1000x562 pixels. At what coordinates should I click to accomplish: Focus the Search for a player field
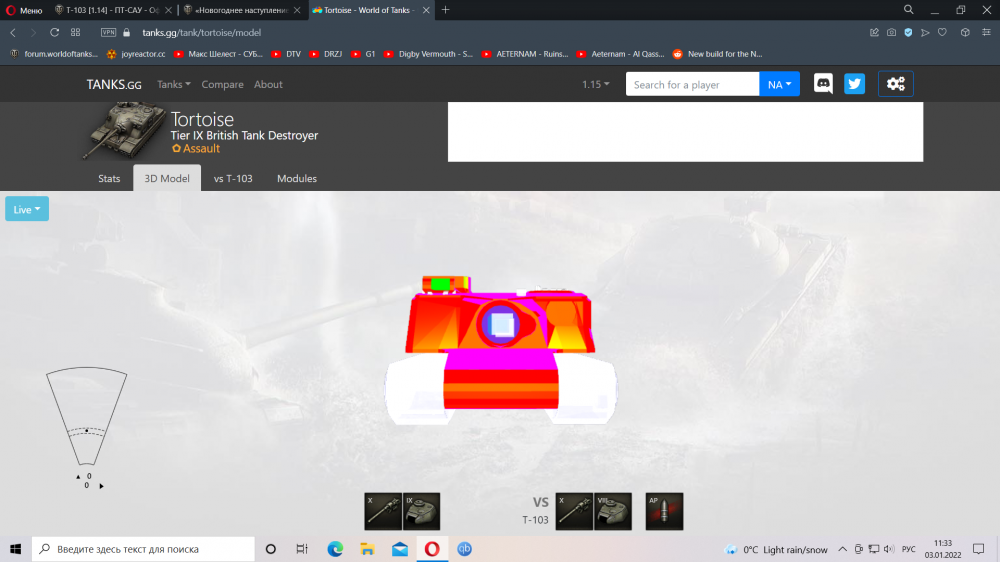pos(692,85)
